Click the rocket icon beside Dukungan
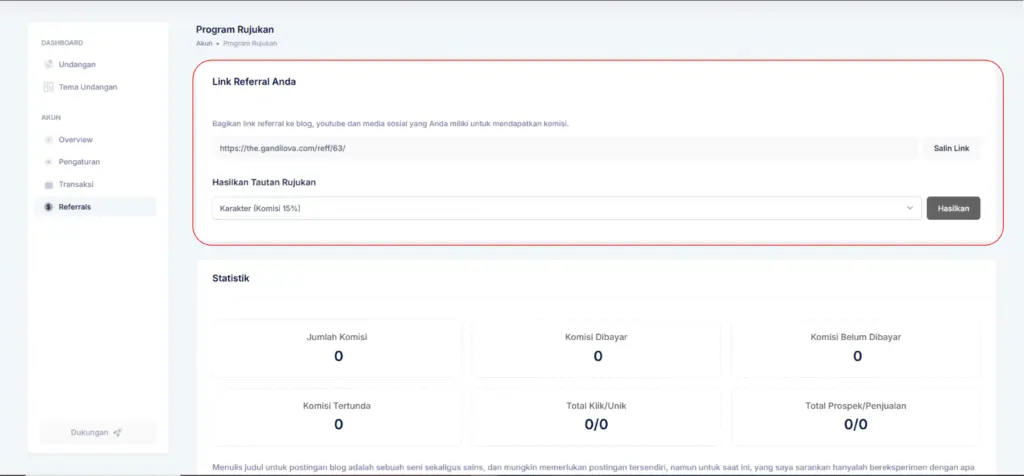Screen dimensions: 1024x476 pos(117,432)
